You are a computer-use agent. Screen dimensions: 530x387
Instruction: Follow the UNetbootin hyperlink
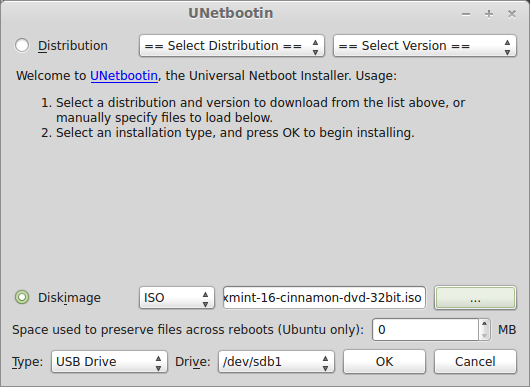coord(124,76)
